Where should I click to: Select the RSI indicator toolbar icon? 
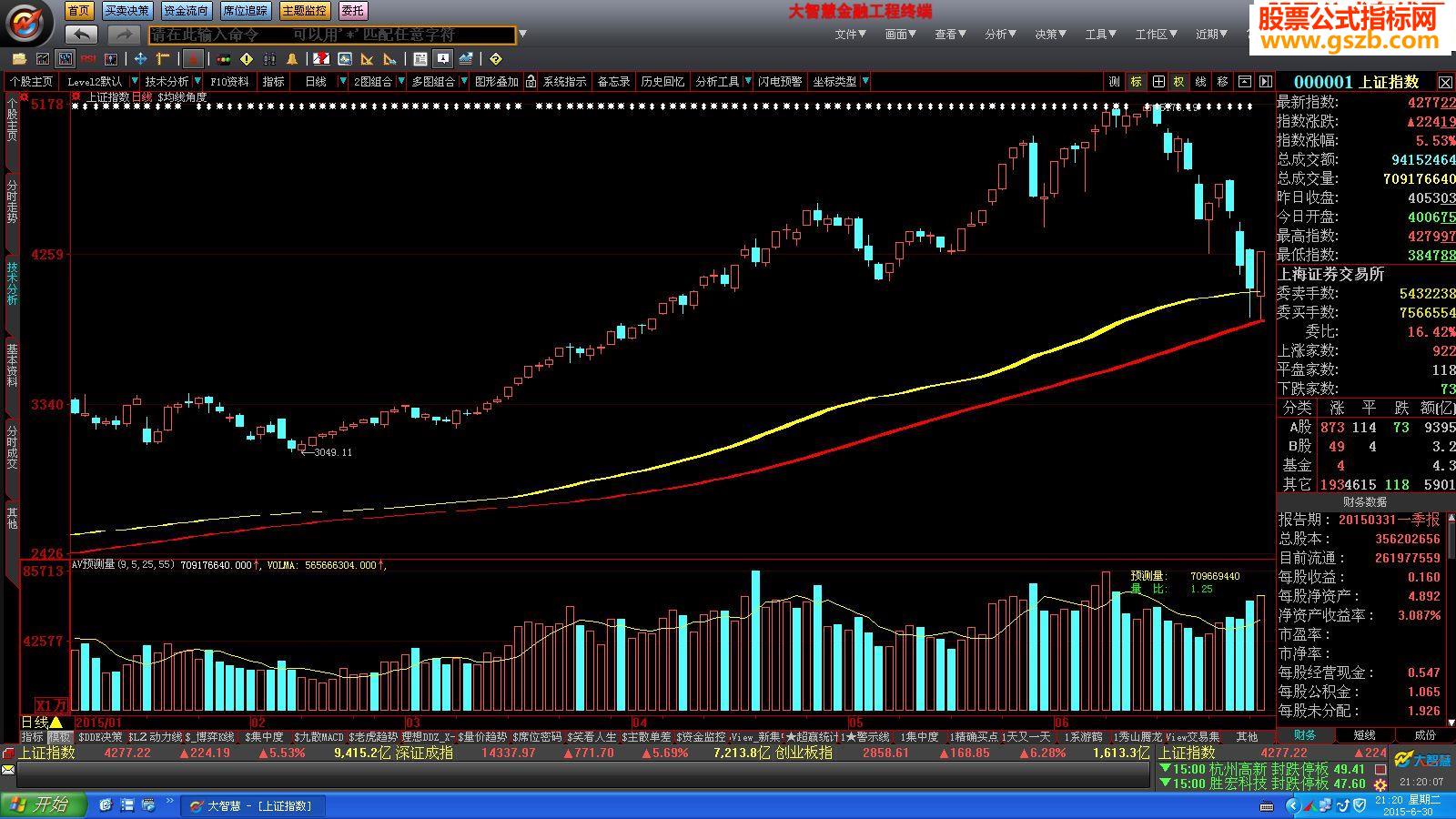tap(88, 59)
